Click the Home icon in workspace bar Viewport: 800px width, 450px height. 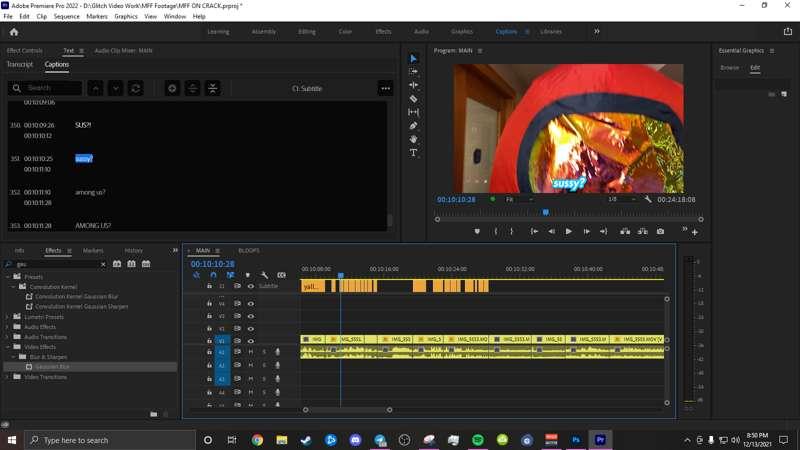pyautogui.click(x=14, y=32)
